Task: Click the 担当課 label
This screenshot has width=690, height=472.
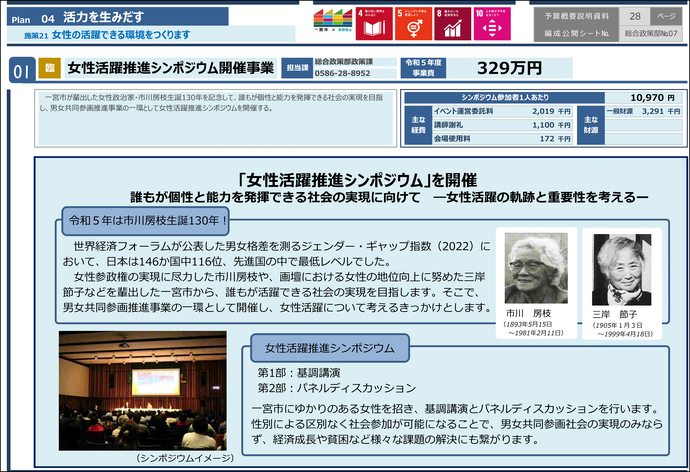Action: point(297,68)
